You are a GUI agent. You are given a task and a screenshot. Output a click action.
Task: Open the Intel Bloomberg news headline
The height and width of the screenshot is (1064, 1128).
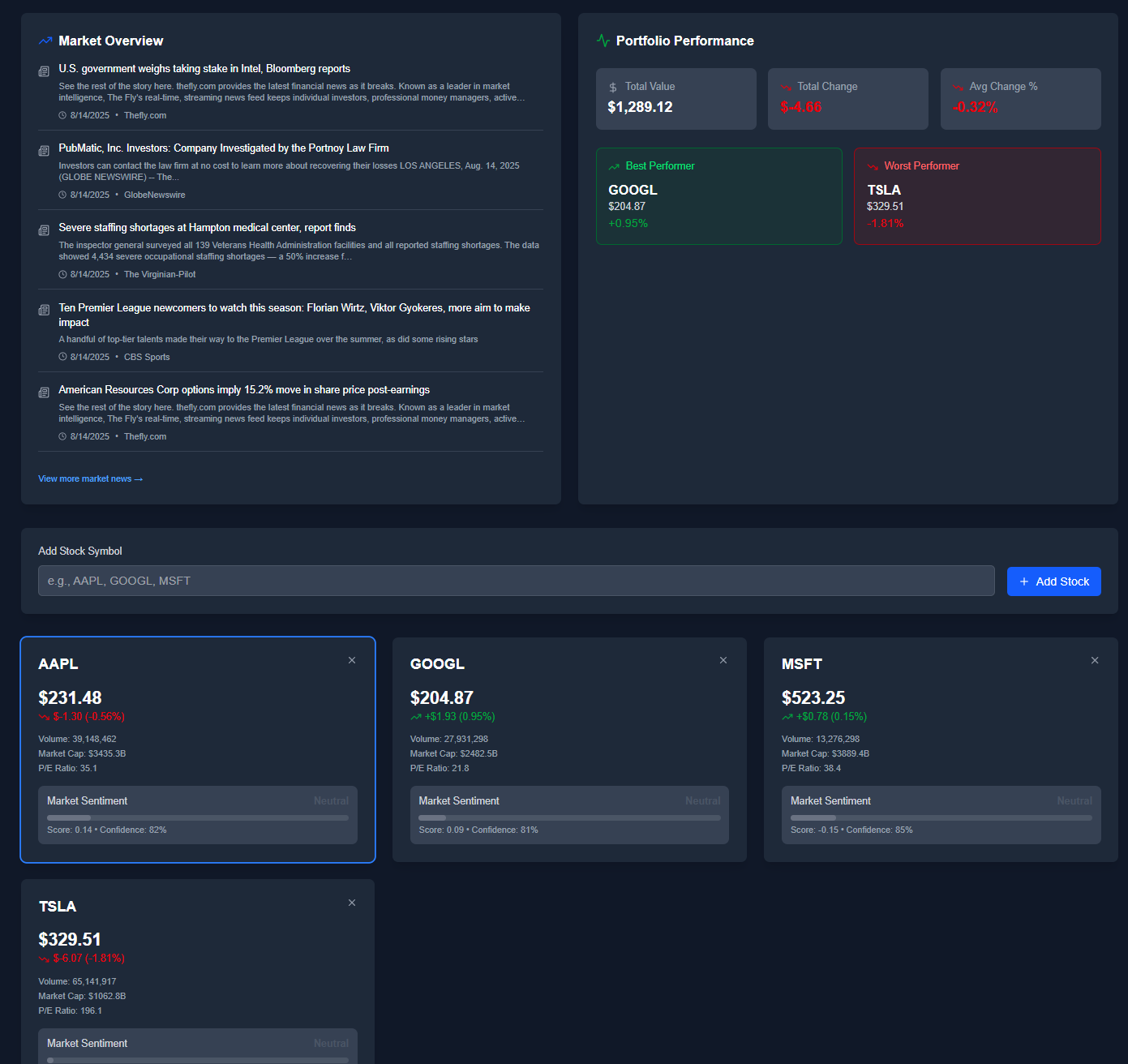click(204, 68)
